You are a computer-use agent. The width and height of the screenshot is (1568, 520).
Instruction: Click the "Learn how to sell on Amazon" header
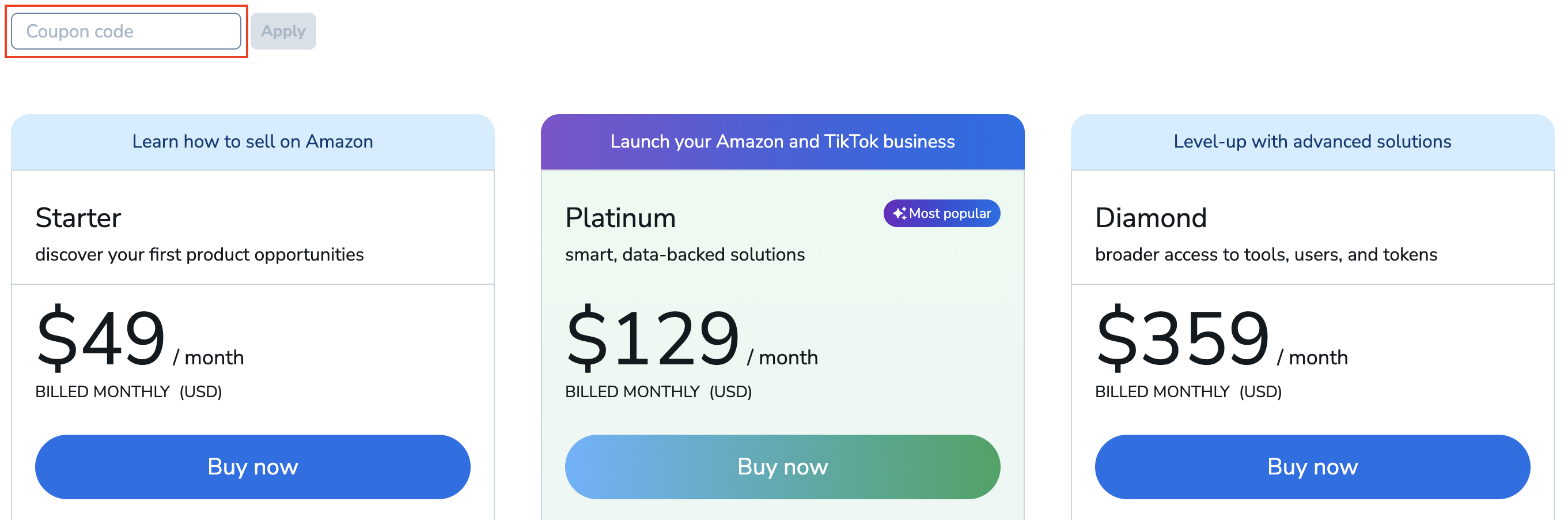click(253, 141)
